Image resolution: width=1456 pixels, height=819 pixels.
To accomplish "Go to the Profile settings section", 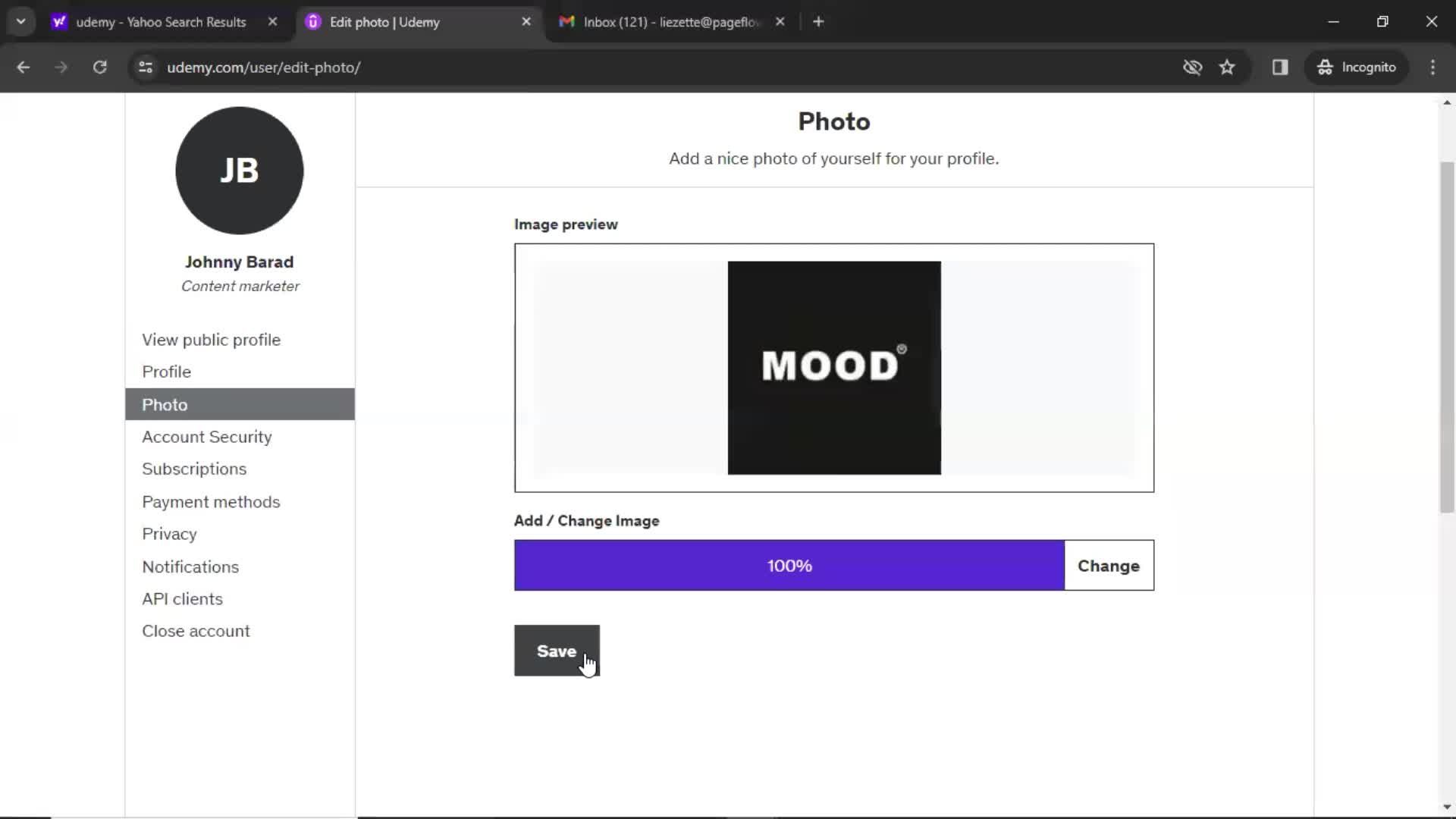I will pos(166,372).
